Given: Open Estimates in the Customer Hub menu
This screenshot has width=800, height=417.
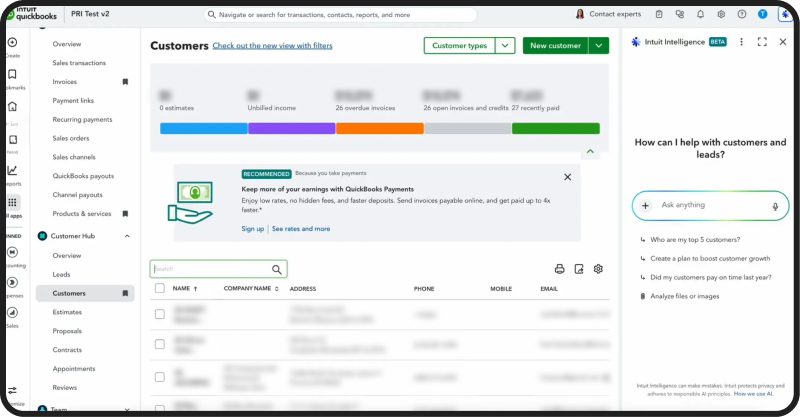Looking at the screenshot, I should click(x=67, y=312).
